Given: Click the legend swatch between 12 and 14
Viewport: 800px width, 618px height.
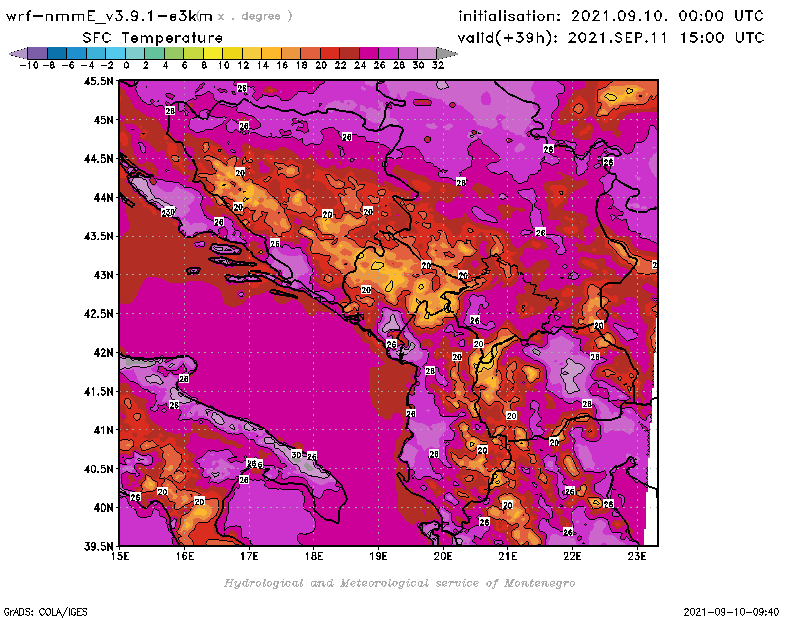Looking at the screenshot, I should tap(252, 53).
